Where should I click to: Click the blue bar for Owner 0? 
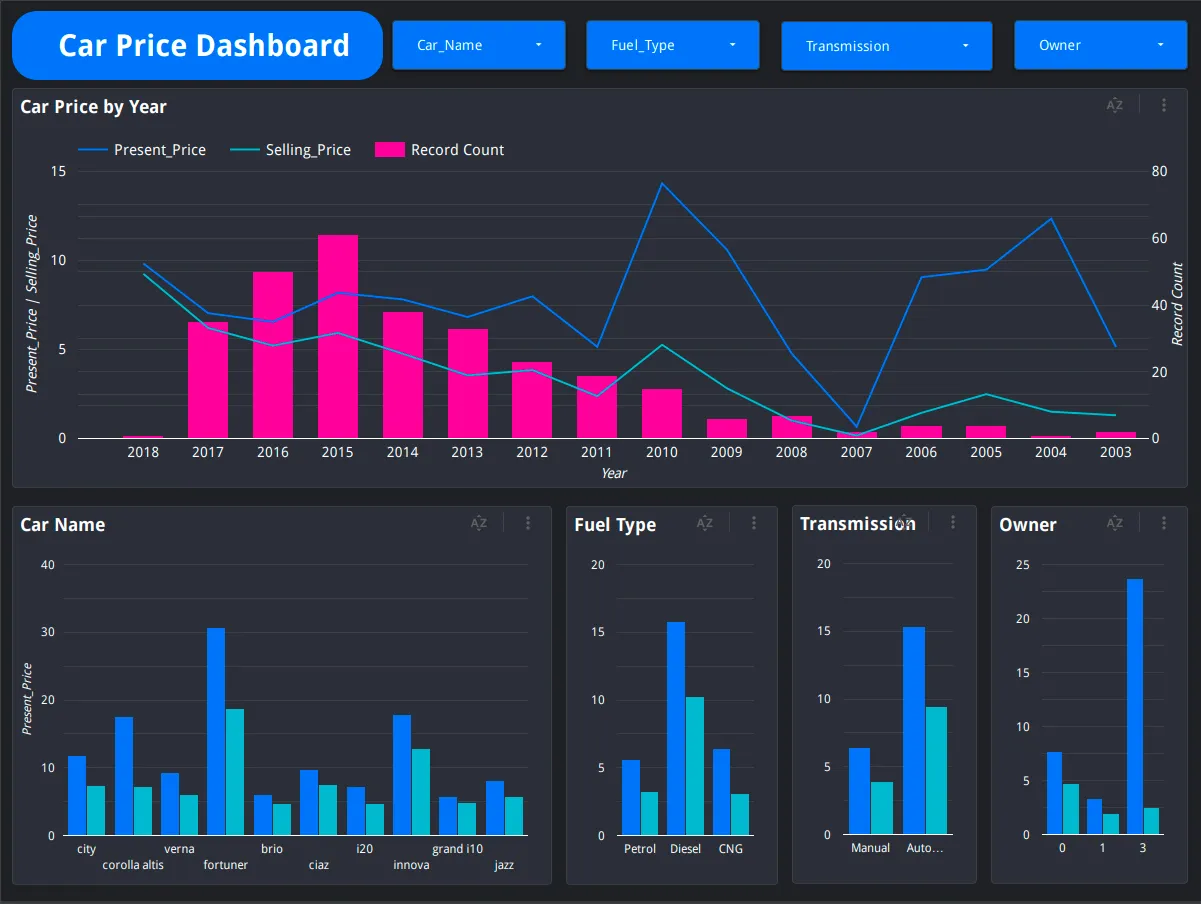[x=1055, y=793]
